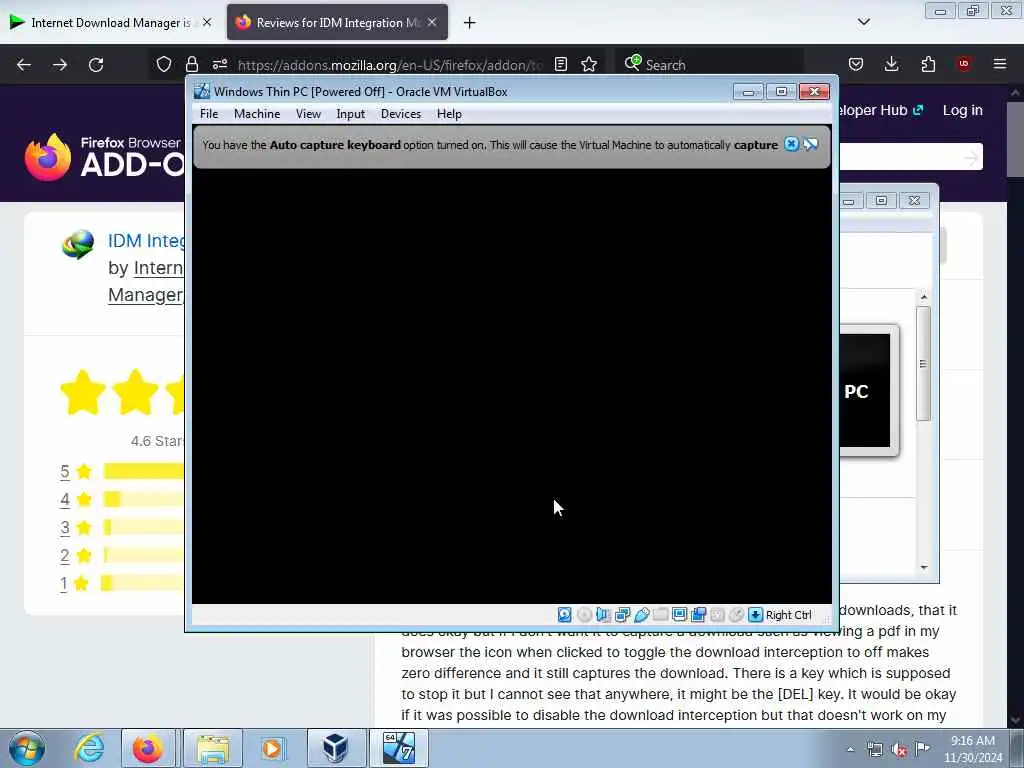Click the Right Ctrl host key label
The height and width of the screenshot is (768, 1024).
coord(788,615)
